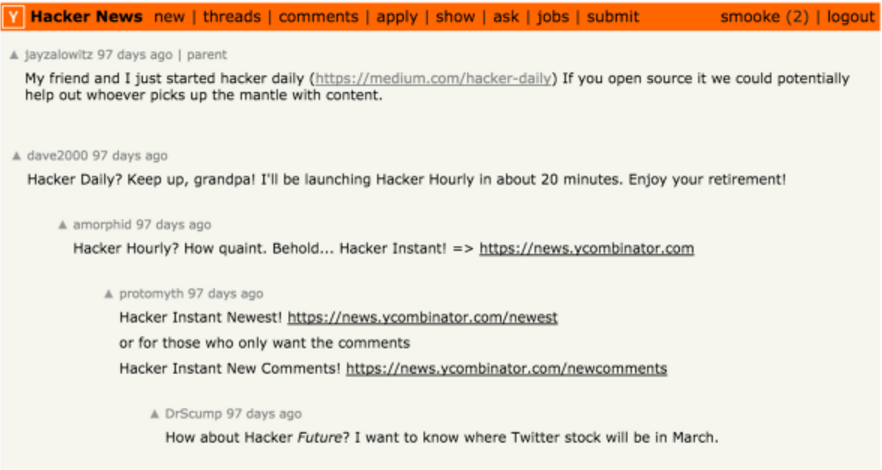Image resolution: width=882 pixels, height=470 pixels.
Task: Open the smooke user profile
Action: (748, 17)
